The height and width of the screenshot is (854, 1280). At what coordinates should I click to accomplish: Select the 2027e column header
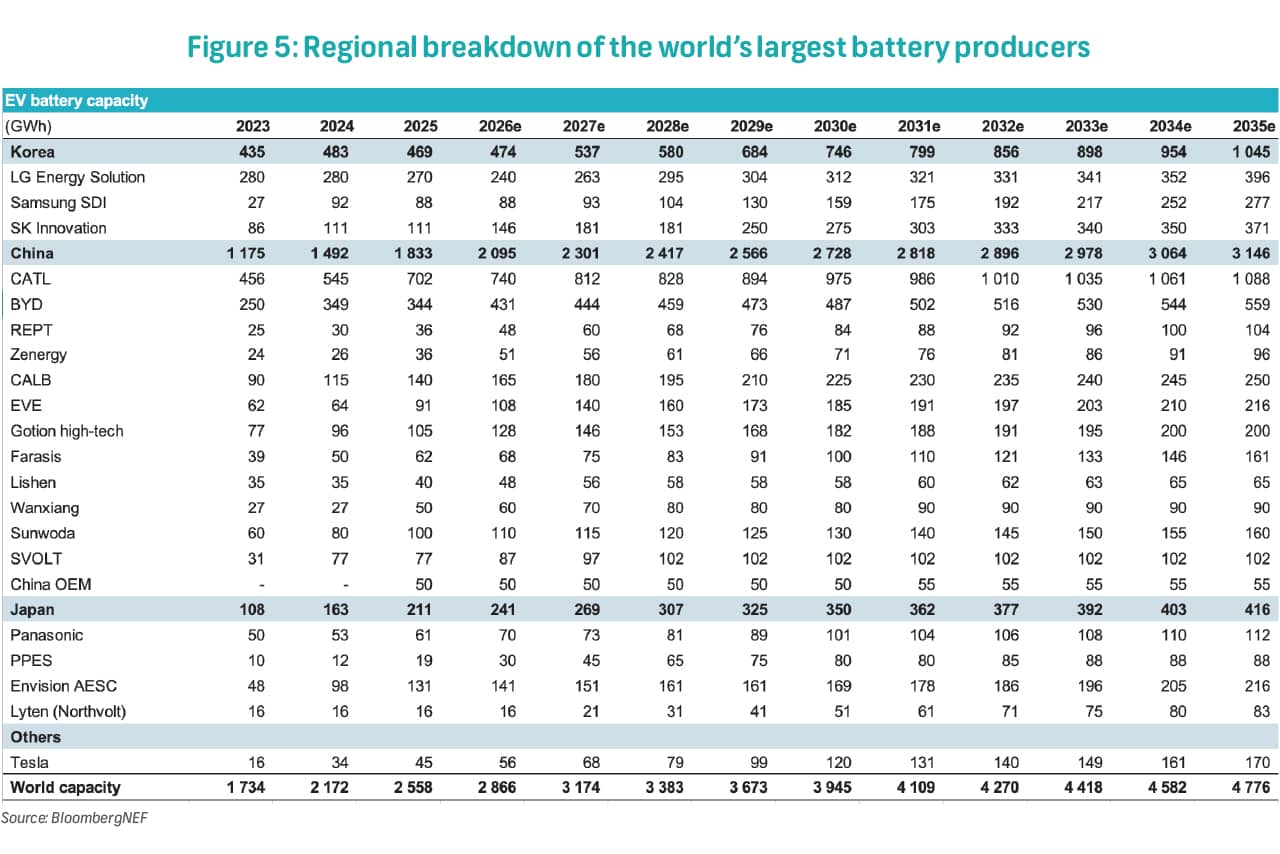[584, 126]
